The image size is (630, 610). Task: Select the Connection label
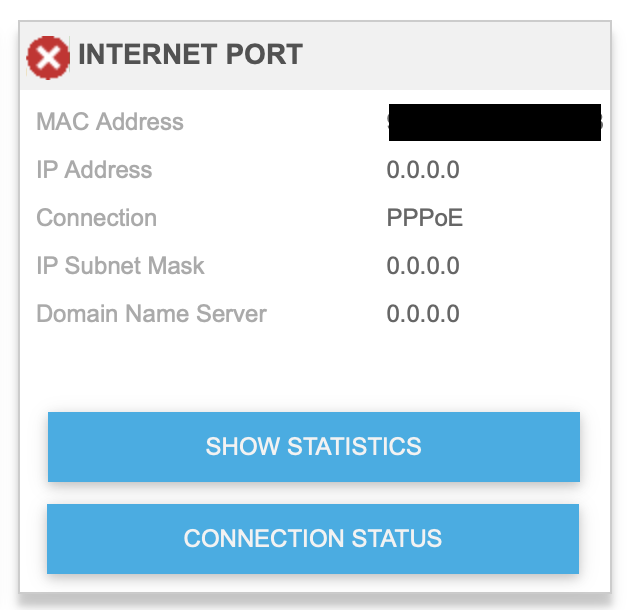tap(96, 218)
